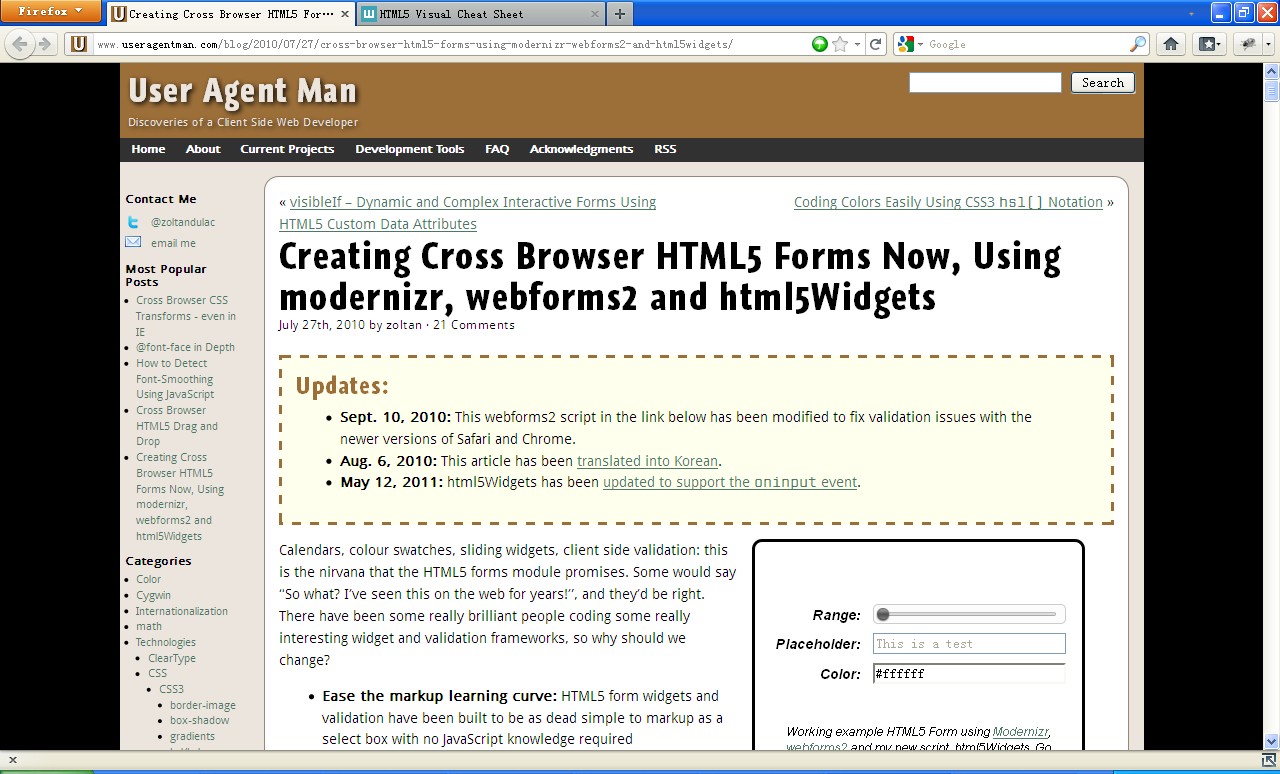Click the browser Forward arrow button
The height and width of the screenshot is (774, 1280).
44,44
